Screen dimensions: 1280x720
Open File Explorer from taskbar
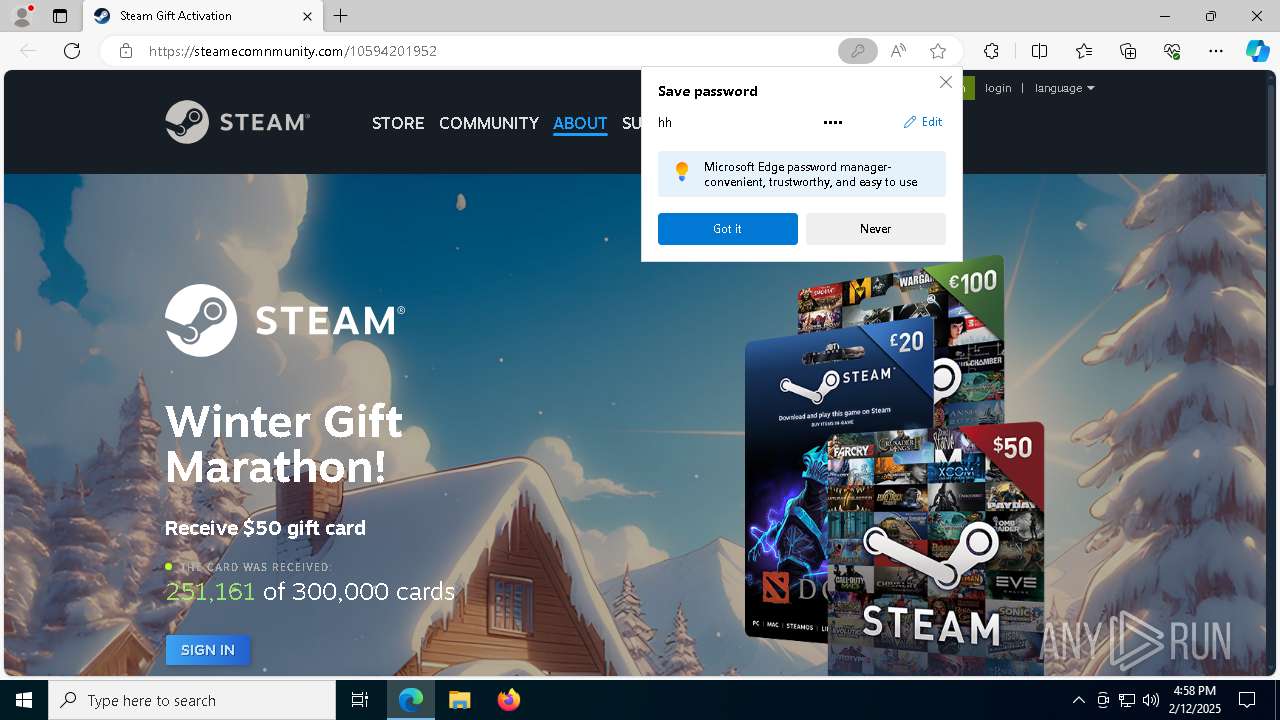[x=459, y=700]
